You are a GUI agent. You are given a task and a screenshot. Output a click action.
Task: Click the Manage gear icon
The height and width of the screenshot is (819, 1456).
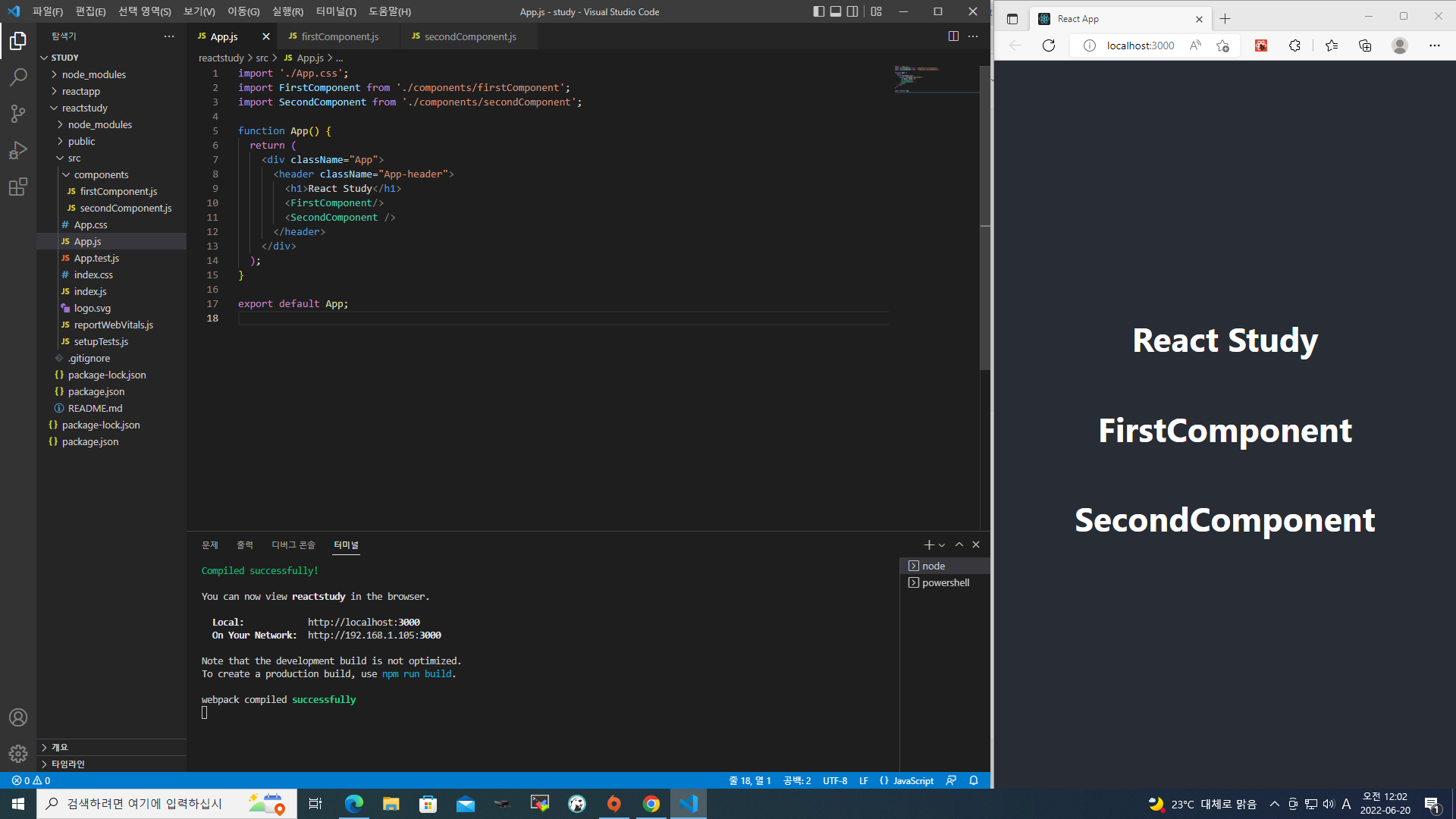(18, 754)
